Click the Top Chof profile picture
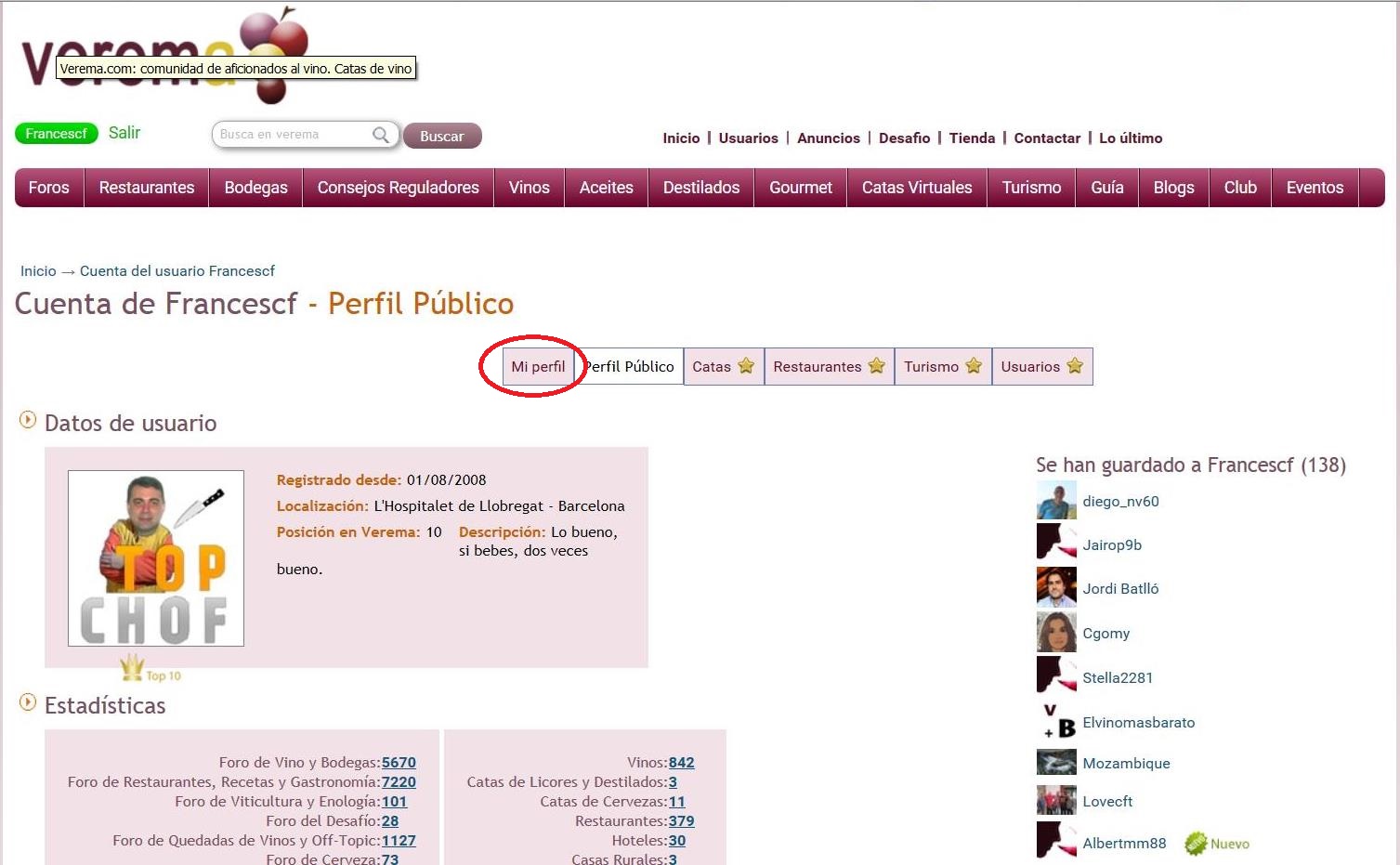The width and height of the screenshot is (1400, 865). point(156,558)
